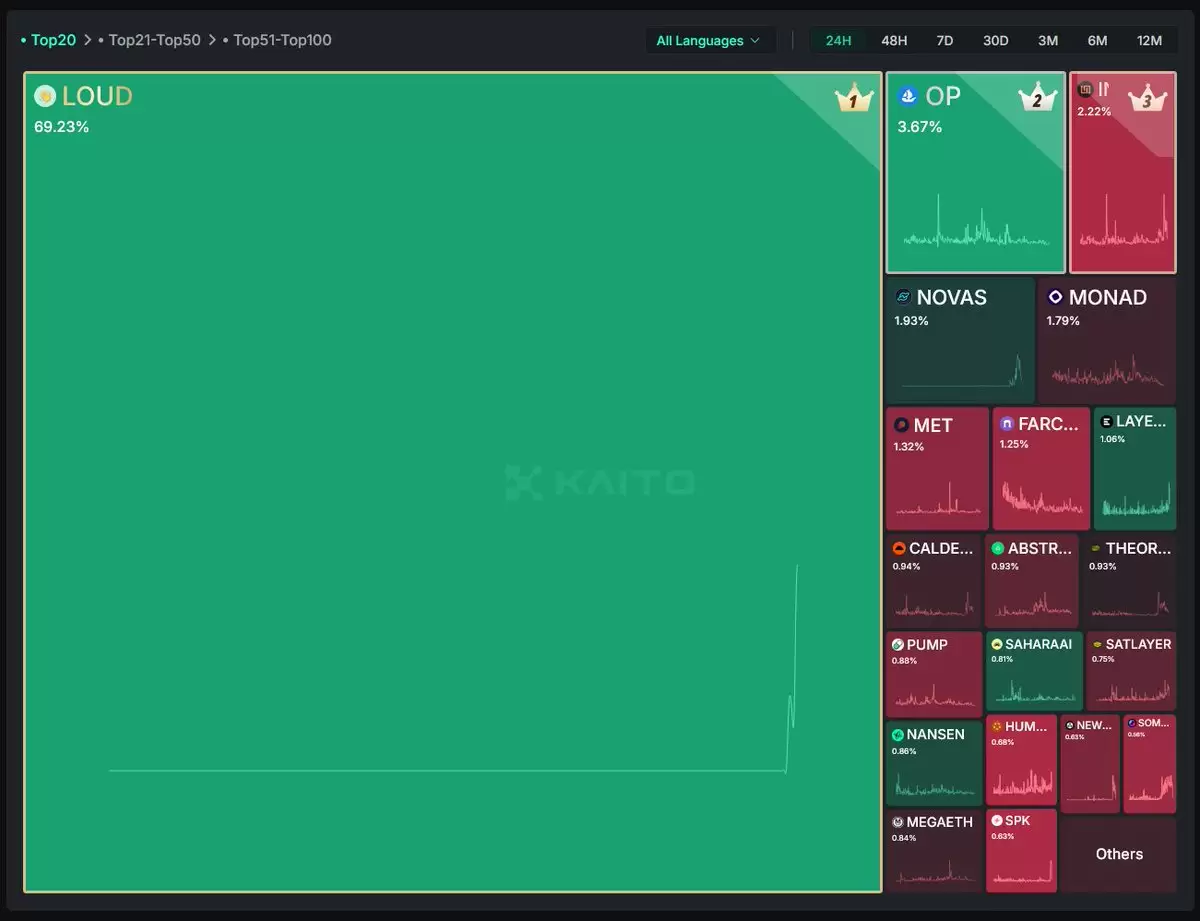
Task: Click the LOUD token logo icon
Action: (x=44, y=96)
